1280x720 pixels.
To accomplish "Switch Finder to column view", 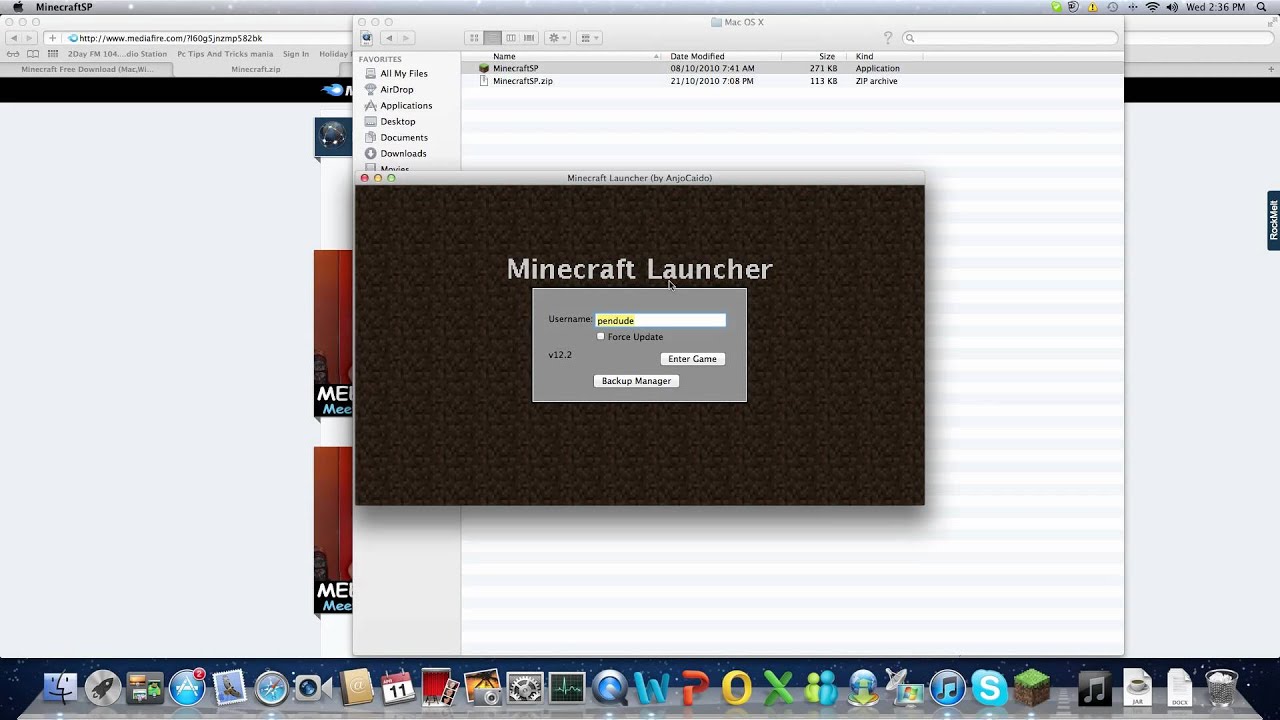I will [x=510, y=38].
